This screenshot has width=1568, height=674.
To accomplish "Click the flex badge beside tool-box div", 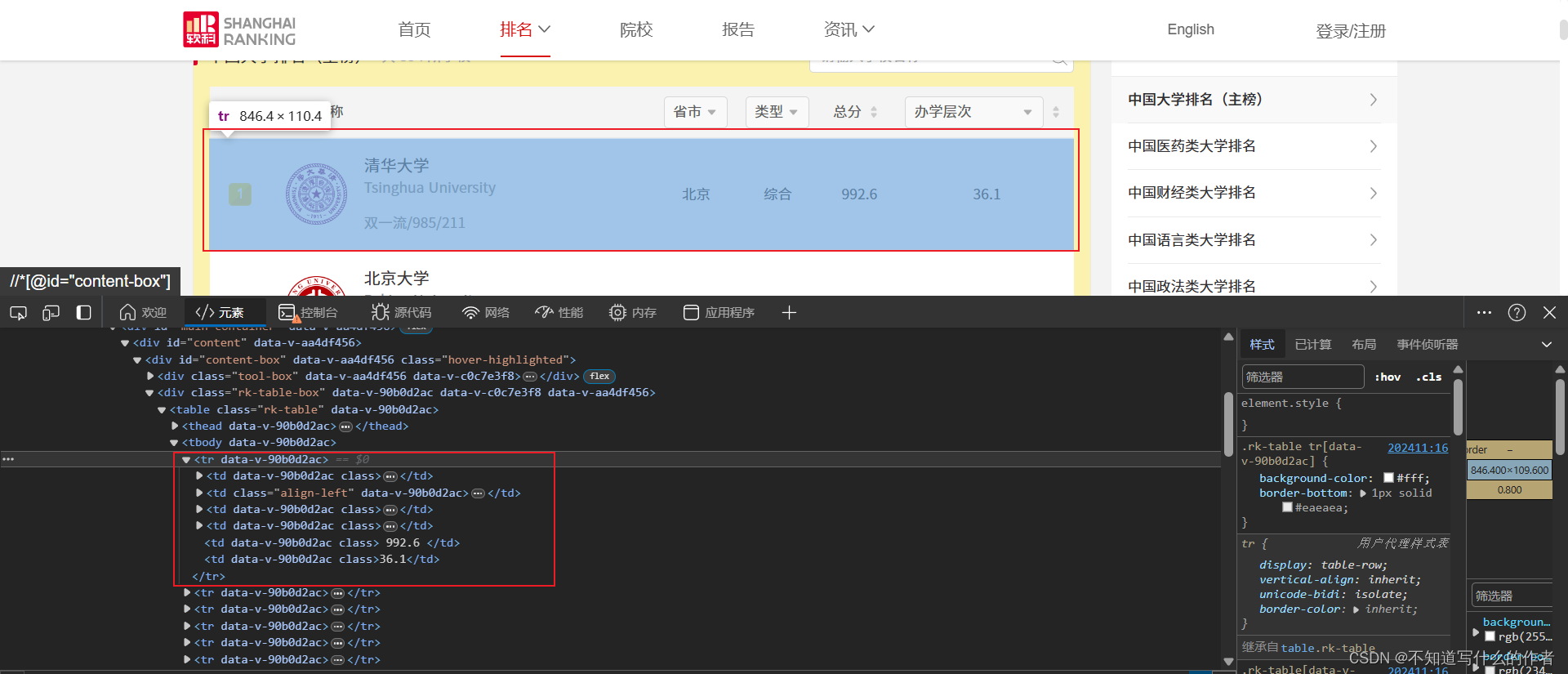I will [599, 377].
